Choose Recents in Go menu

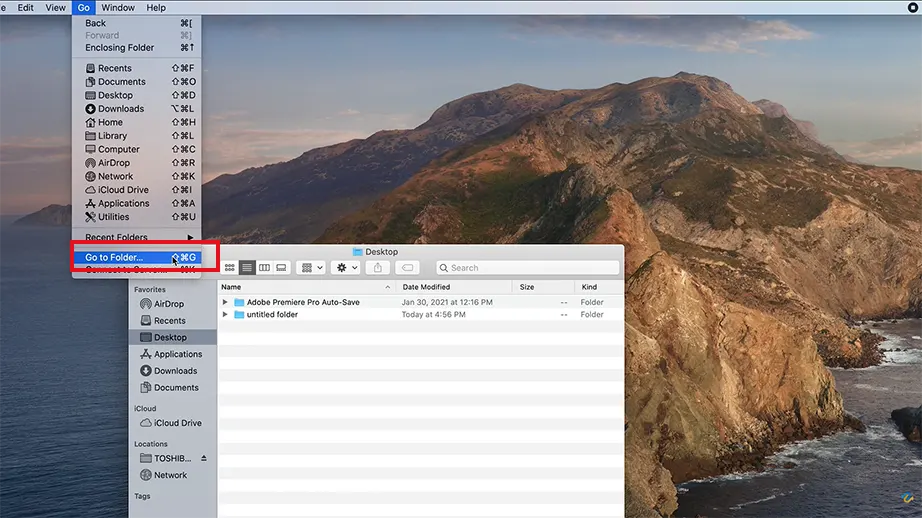point(136,68)
